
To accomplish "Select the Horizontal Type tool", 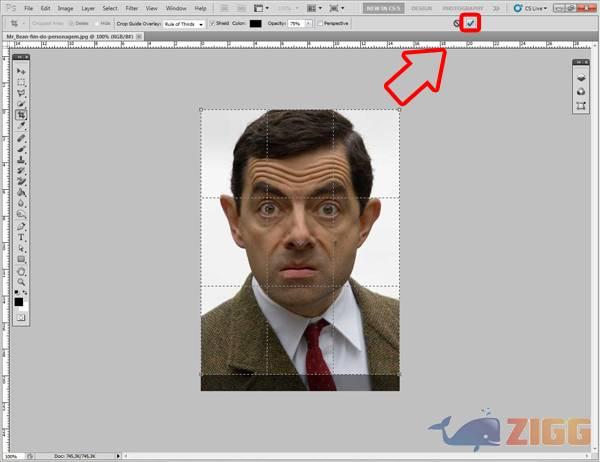I will pos(21,237).
